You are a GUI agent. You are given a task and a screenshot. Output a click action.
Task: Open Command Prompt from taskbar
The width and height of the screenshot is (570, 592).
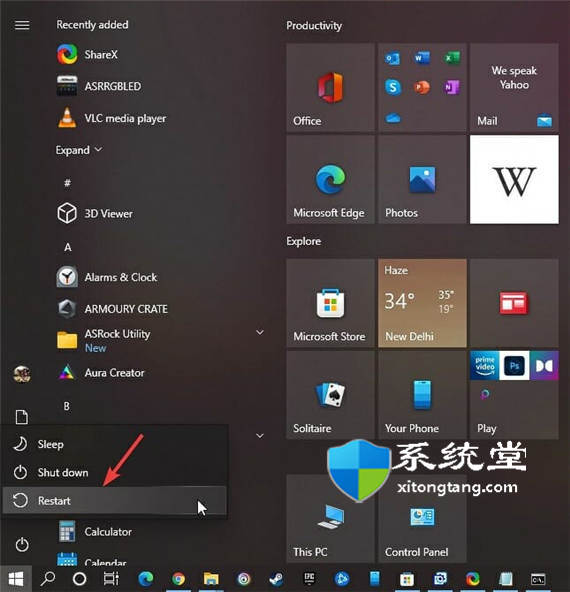click(538, 579)
